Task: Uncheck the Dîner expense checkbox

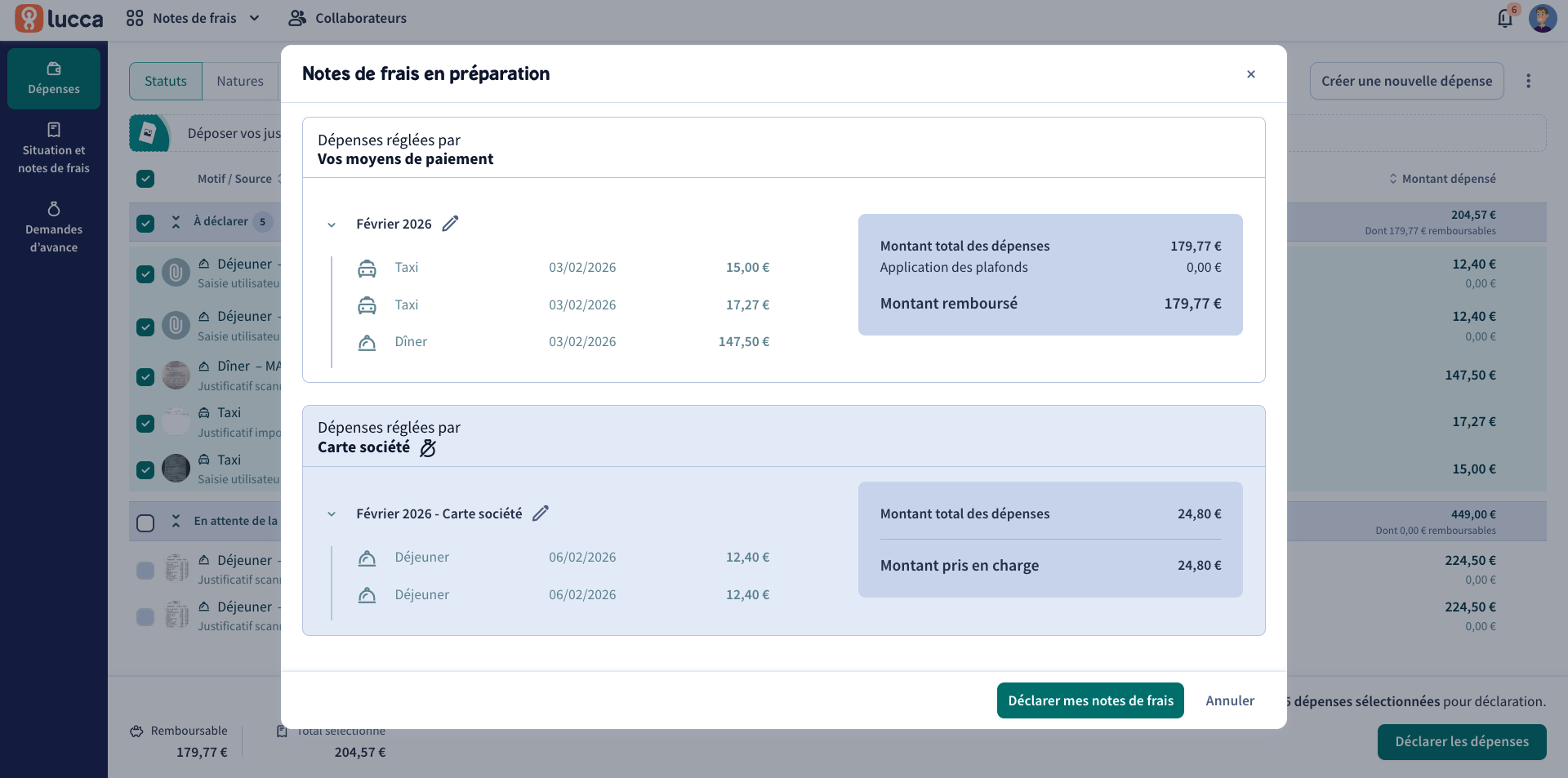Action: pyautogui.click(x=145, y=376)
